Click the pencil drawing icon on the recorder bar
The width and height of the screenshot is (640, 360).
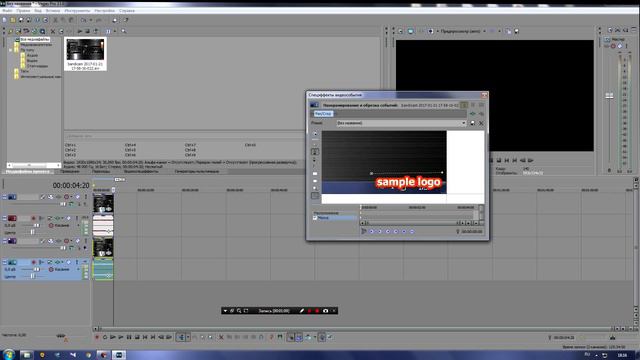point(302,311)
